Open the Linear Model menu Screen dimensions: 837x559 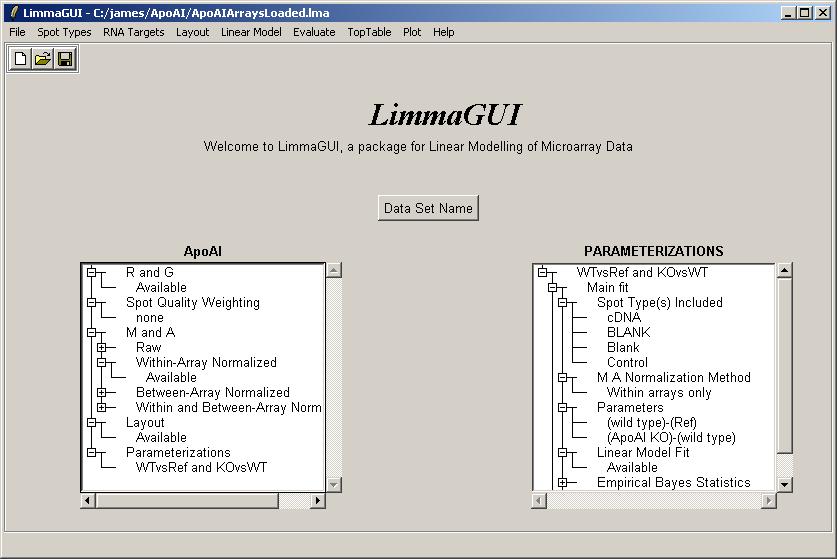[251, 32]
